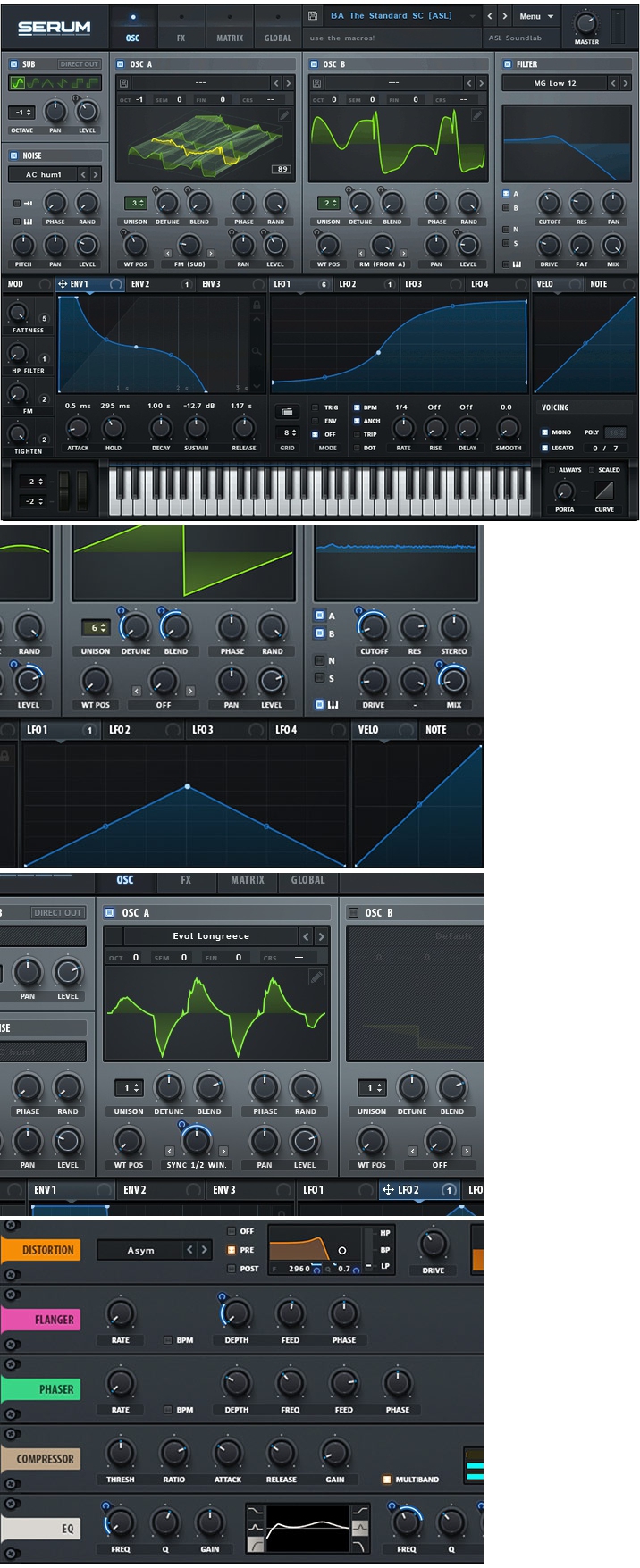Click the MASTER volume knob
Image resolution: width=640 pixels, height=1568 pixels.
[586, 22]
